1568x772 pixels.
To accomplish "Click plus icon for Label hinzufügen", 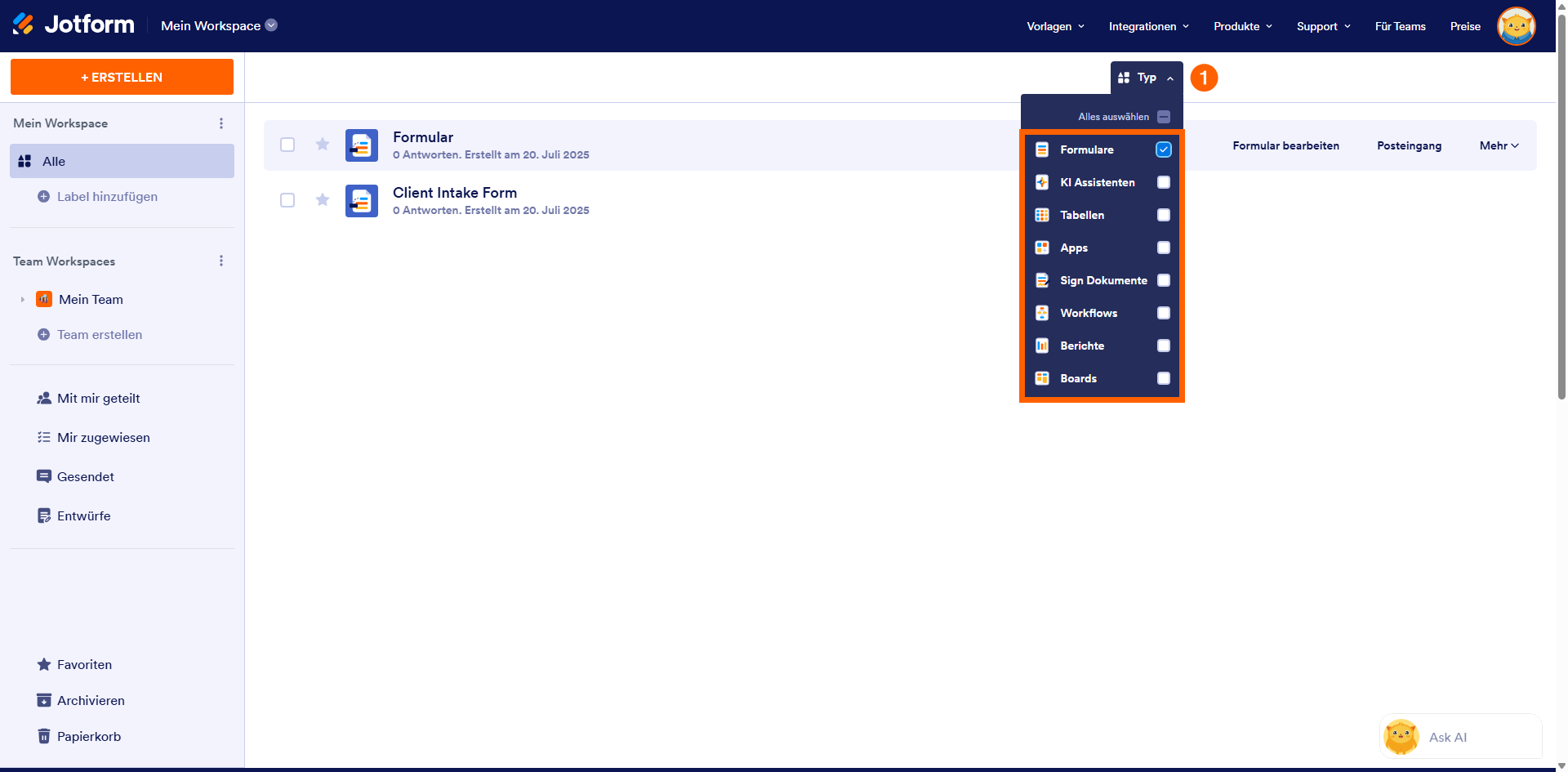I will point(44,197).
